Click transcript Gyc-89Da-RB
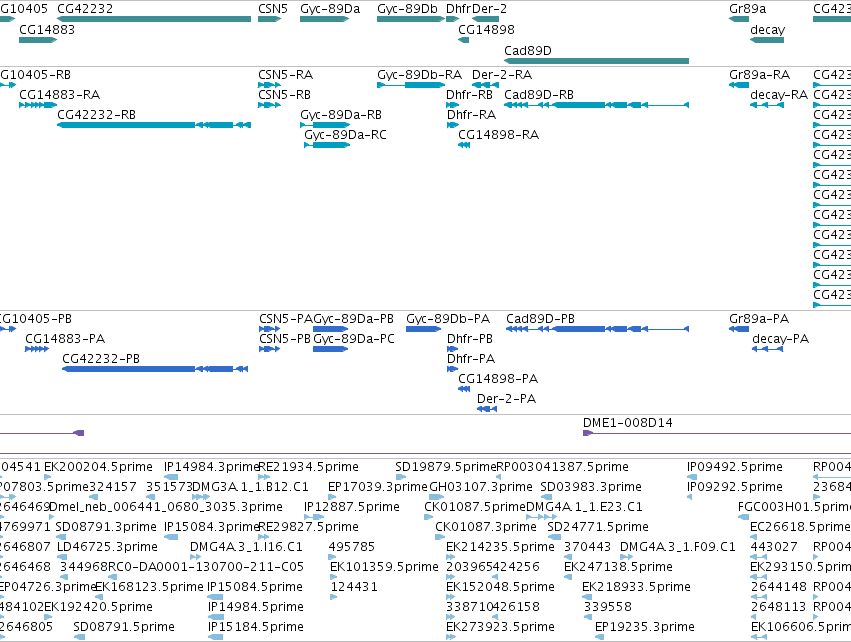This screenshot has height=642, width=851. [341, 115]
